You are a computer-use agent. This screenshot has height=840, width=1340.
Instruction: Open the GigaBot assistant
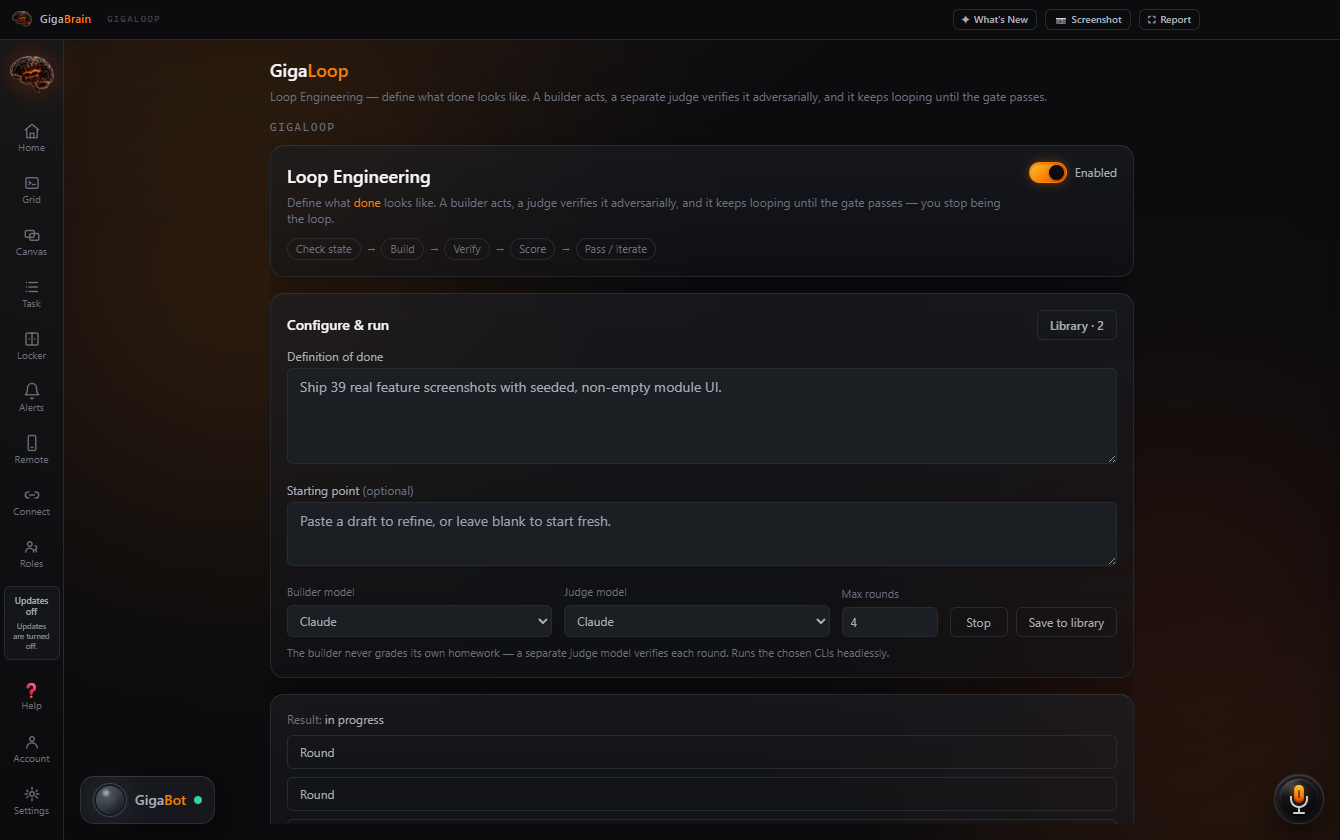147,800
